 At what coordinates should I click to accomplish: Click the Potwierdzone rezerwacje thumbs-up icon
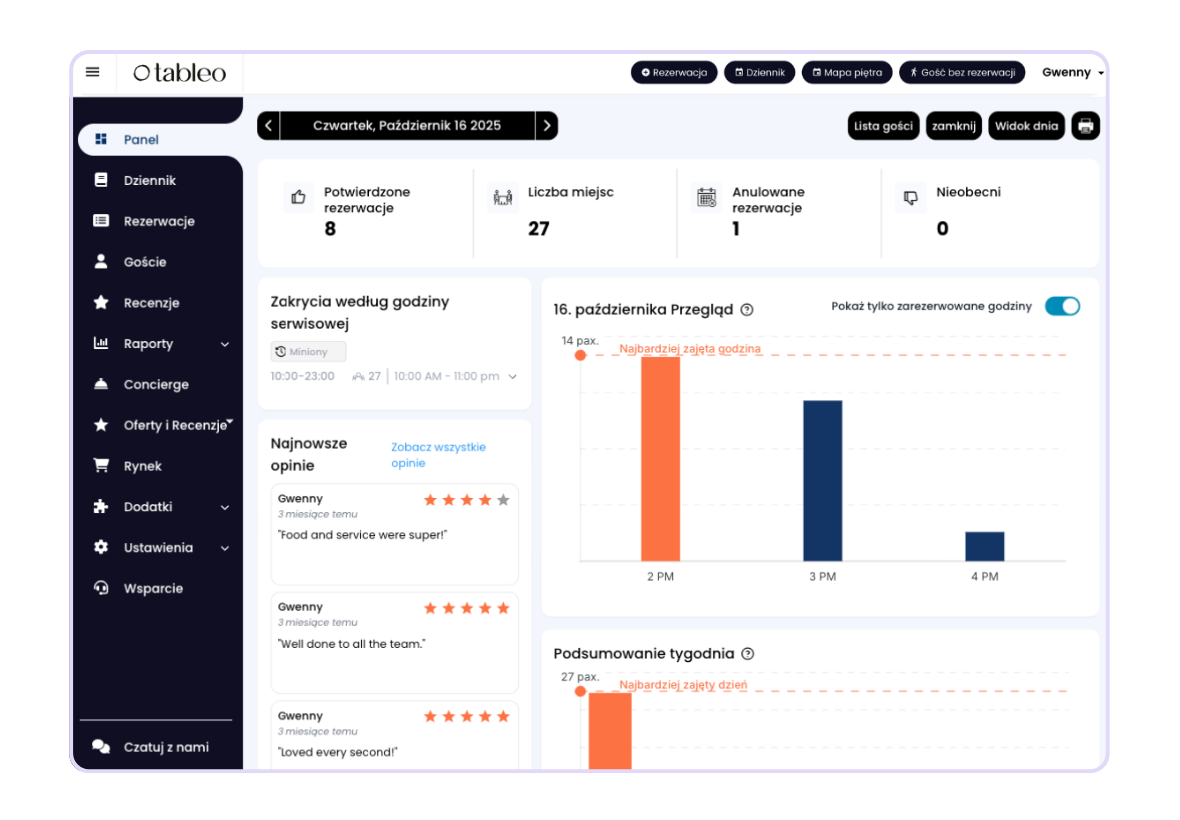298,198
